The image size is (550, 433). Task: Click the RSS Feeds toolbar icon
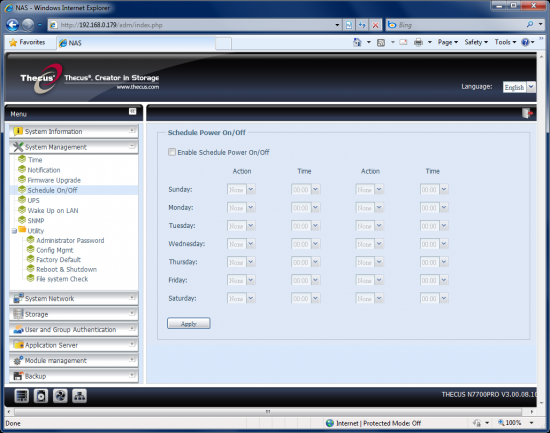coord(381,42)
